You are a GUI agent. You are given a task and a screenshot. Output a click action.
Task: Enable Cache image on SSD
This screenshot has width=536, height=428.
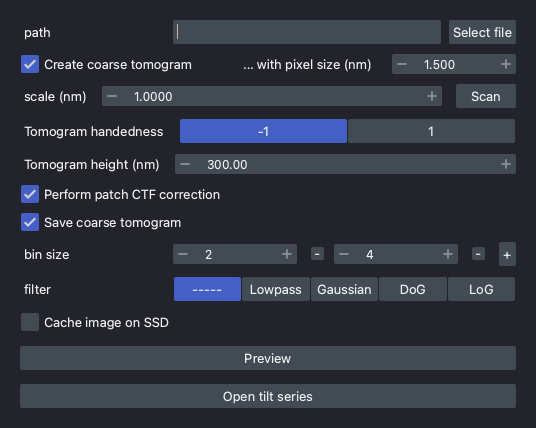(x=30, y=322)
